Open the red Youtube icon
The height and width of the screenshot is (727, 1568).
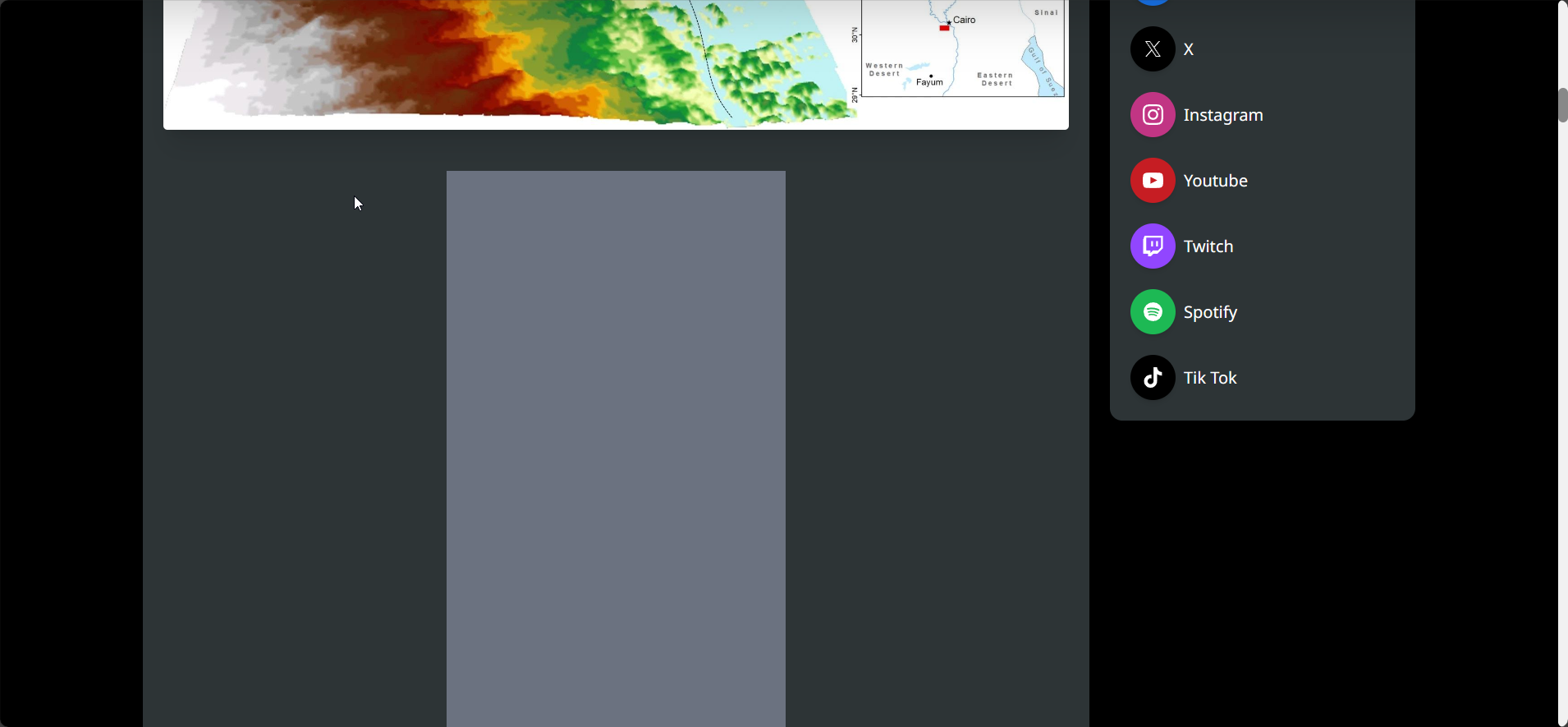click(x=1153, y=181)
